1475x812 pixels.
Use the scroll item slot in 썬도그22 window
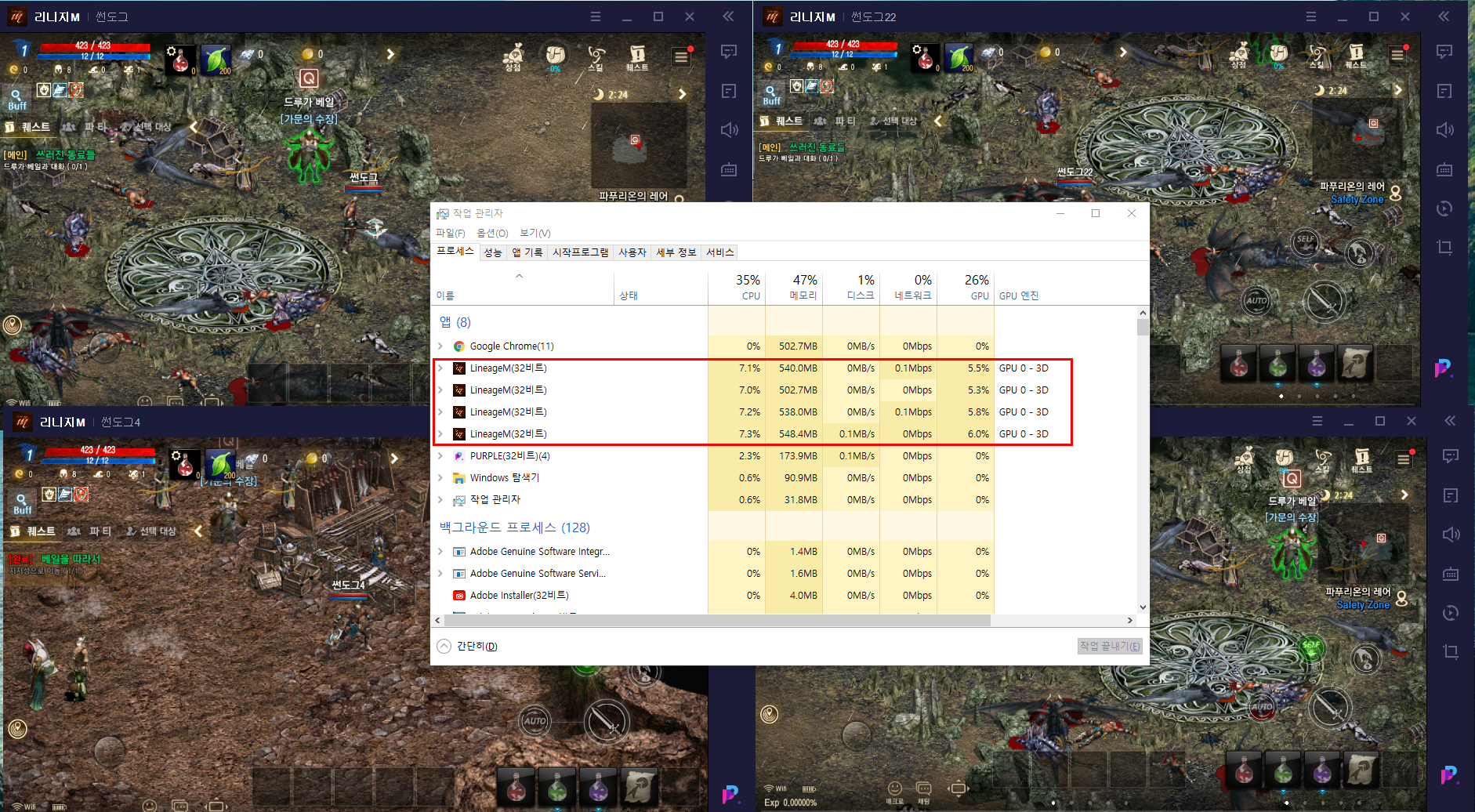coord(1355,364)
